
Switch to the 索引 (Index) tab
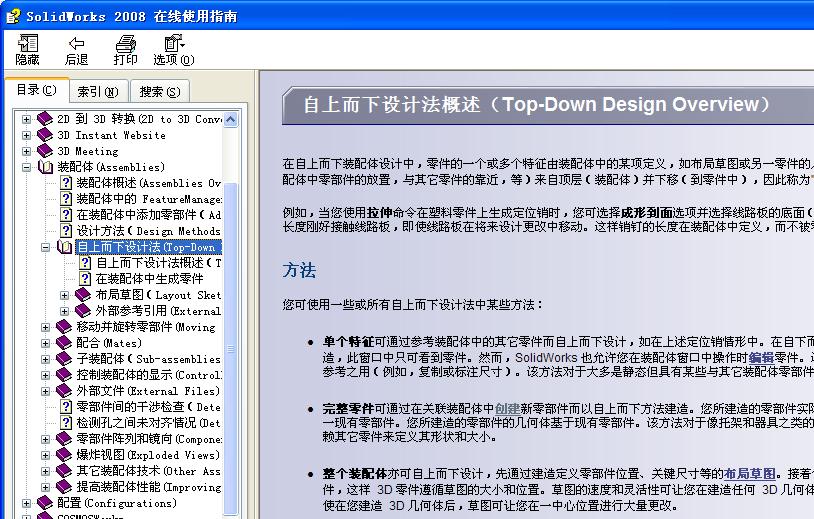point(98,92)
